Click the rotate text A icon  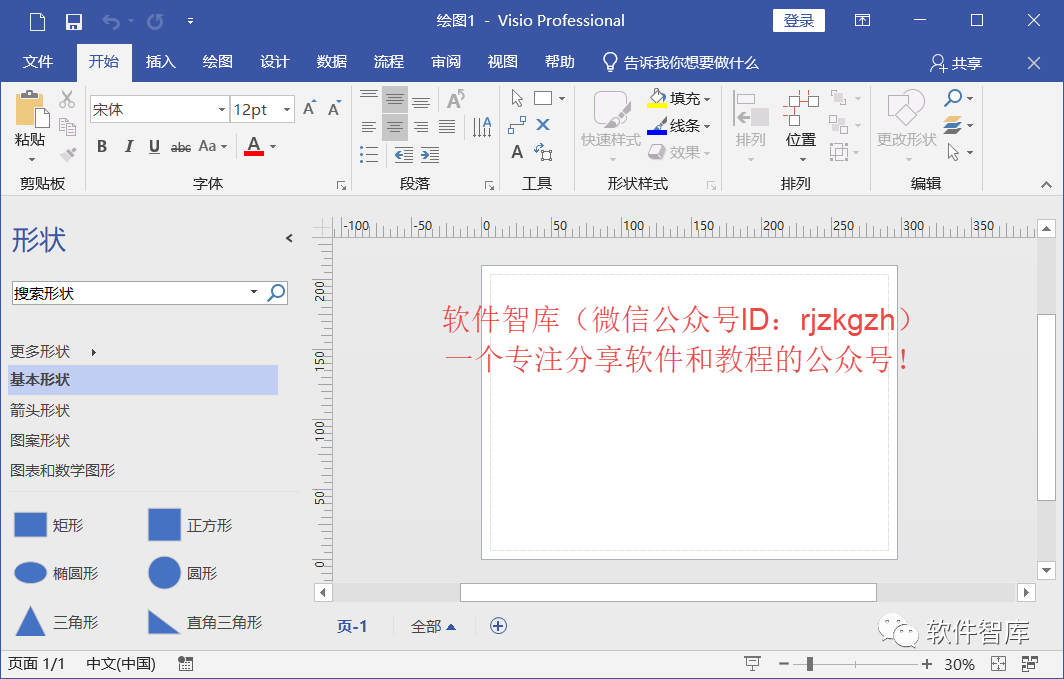point(456,100)
